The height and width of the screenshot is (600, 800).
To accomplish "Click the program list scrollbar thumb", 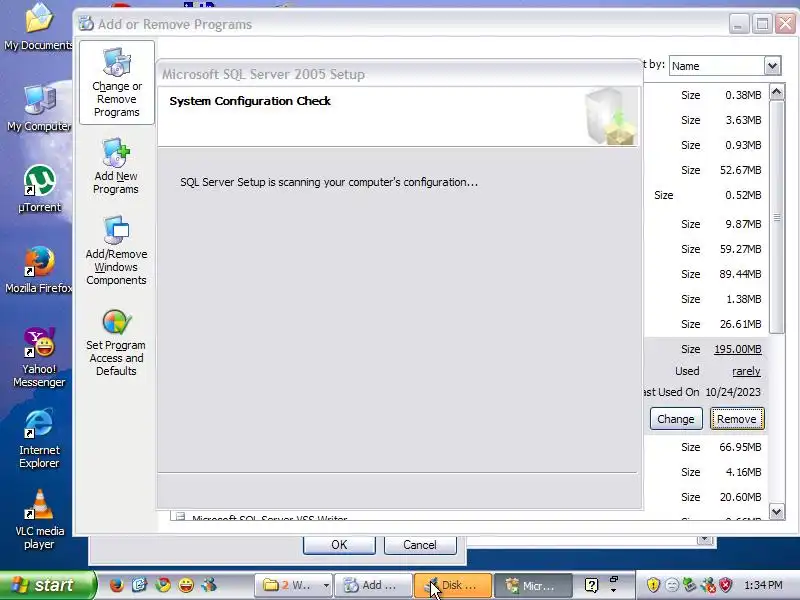I will [777, 217].
